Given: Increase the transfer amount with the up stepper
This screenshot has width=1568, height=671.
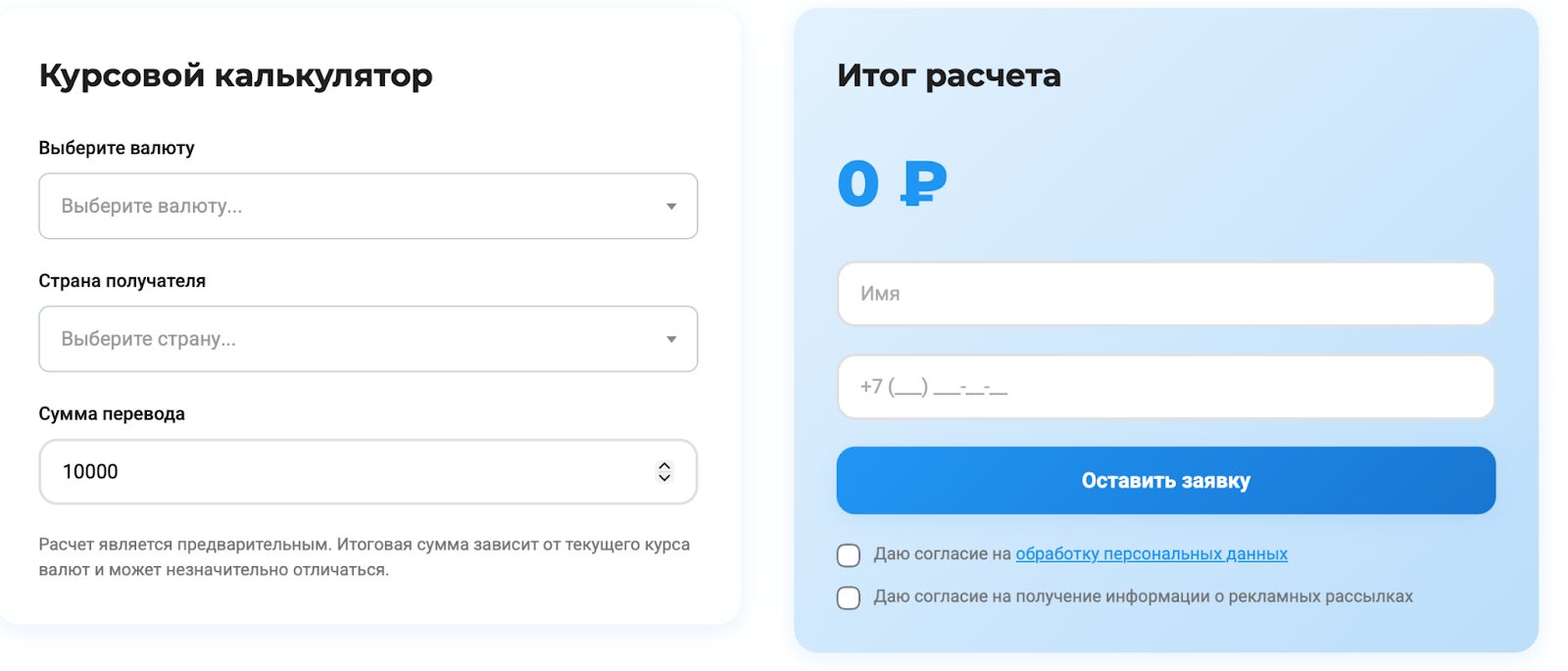Looking at the screenshot, I should 663,464.
